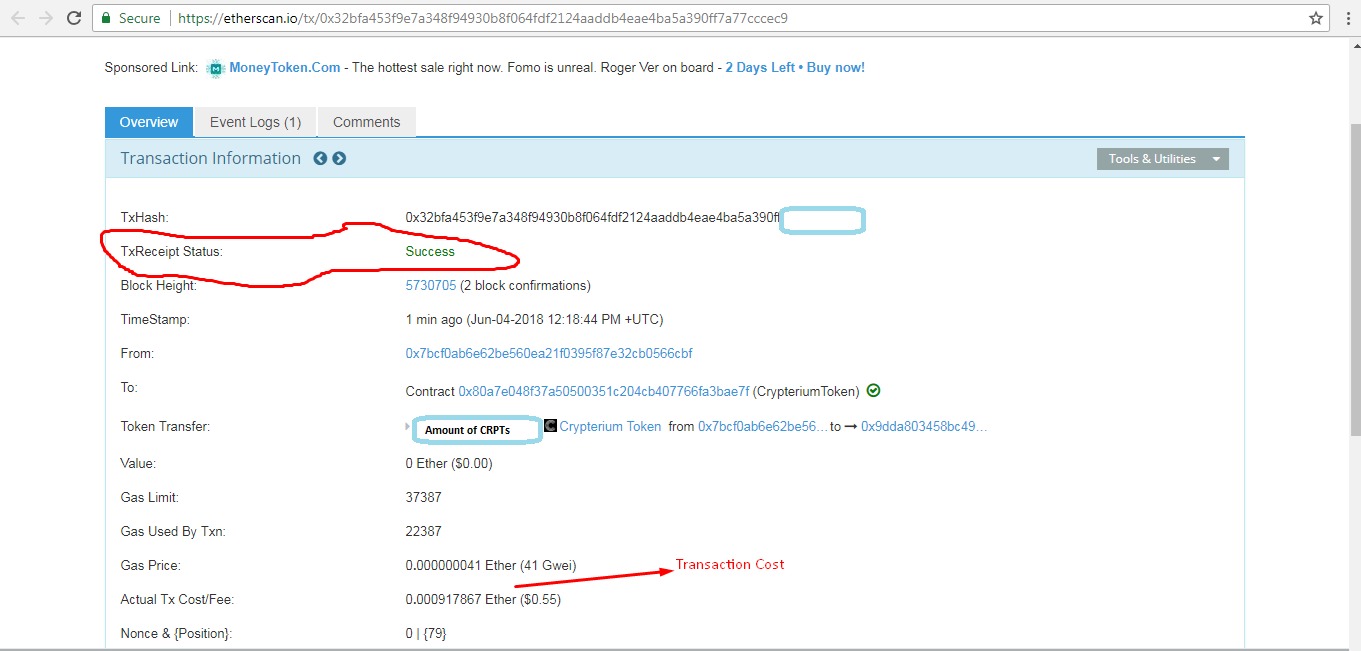Click the browser back arrow icon

[17, 17]
